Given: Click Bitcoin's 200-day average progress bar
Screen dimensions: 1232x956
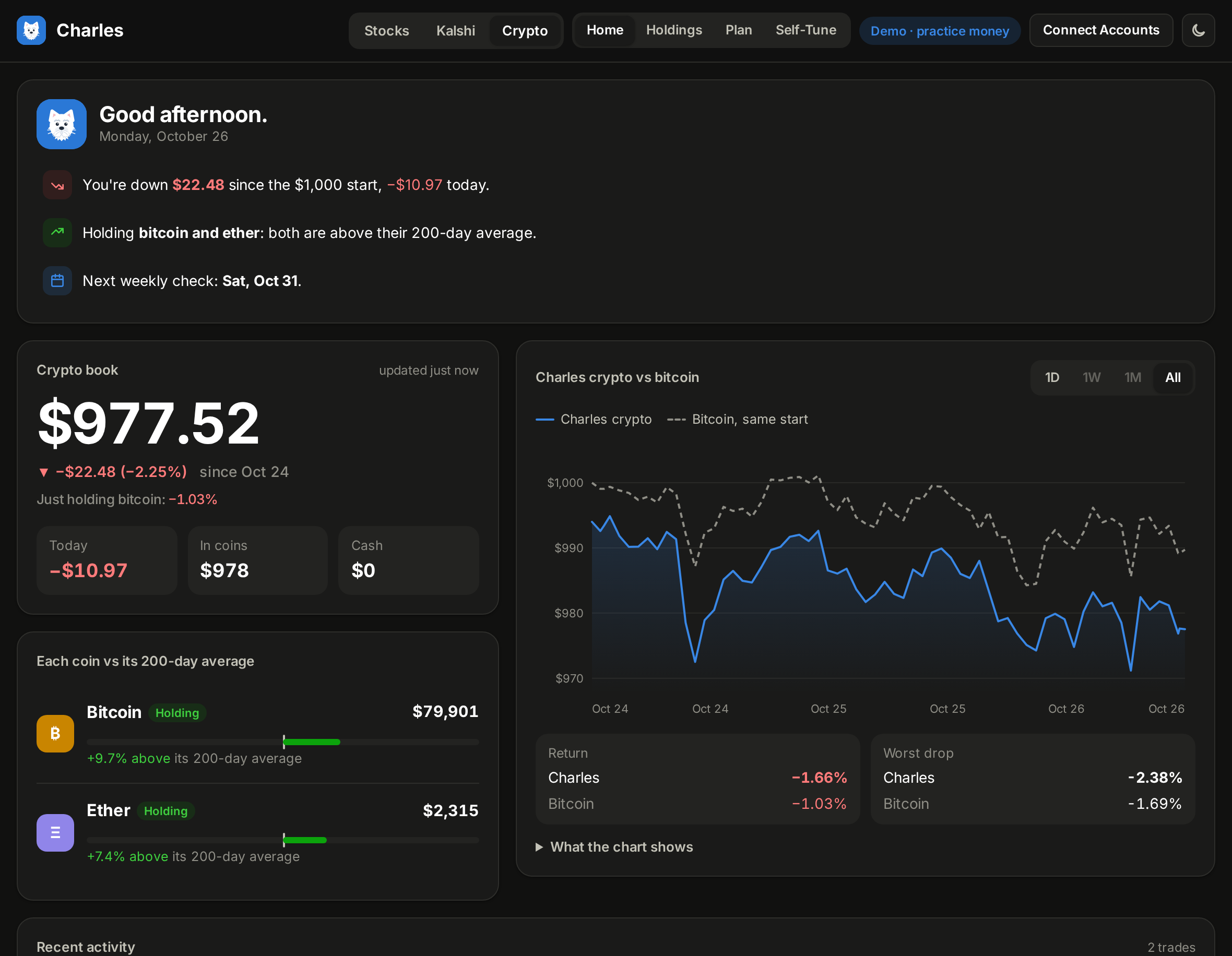Looking at the screenshot, I should [x=282, y=742].
